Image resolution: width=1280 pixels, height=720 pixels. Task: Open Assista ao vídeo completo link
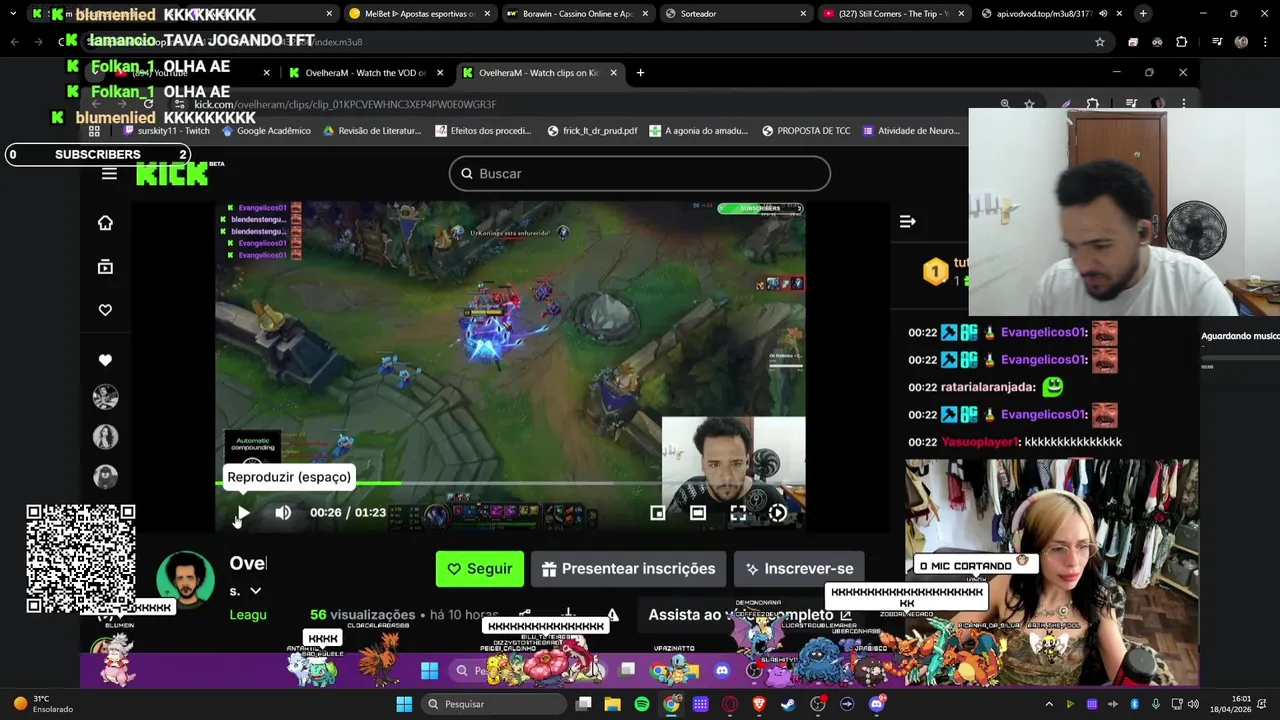pos(748,615)
